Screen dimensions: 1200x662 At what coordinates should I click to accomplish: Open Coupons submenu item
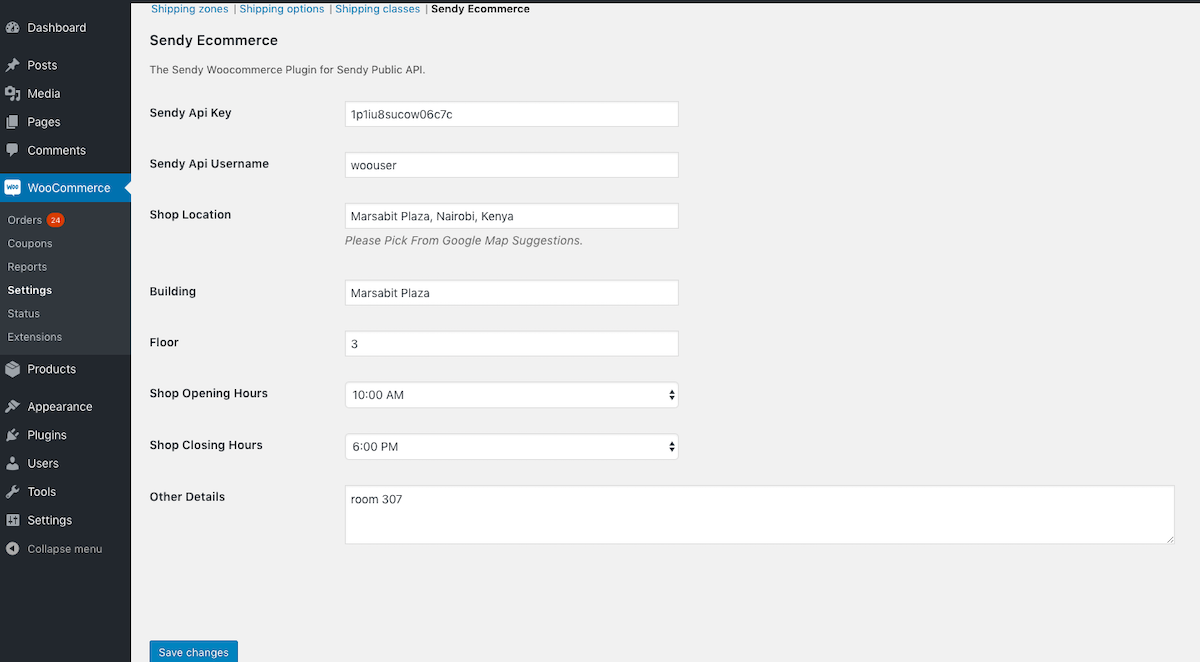(x=30, y=243)
